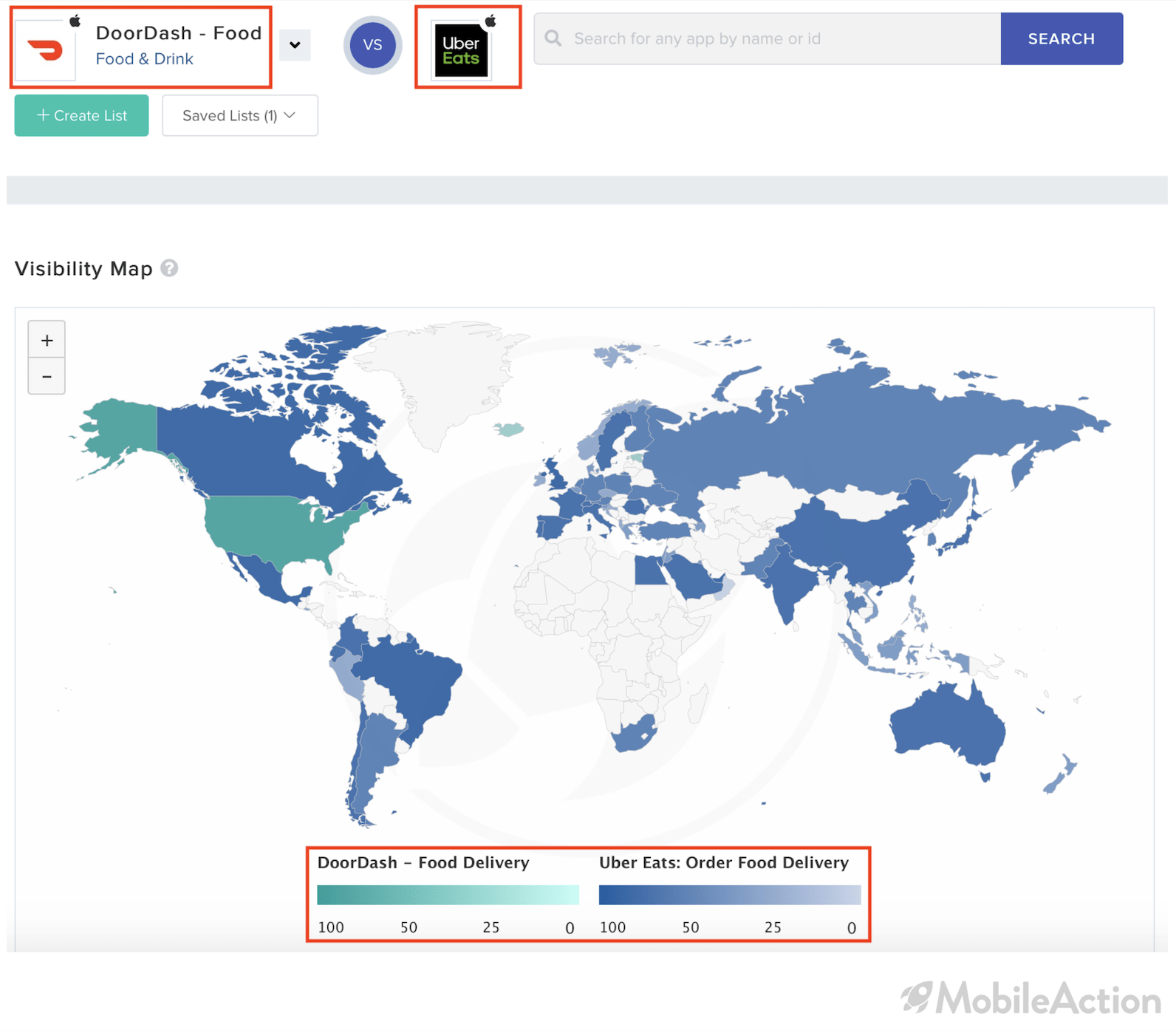Click the Visibility Map heading
Image resolution: width=1176 pixels, height=1033 pixels.
tap(83, 268)
